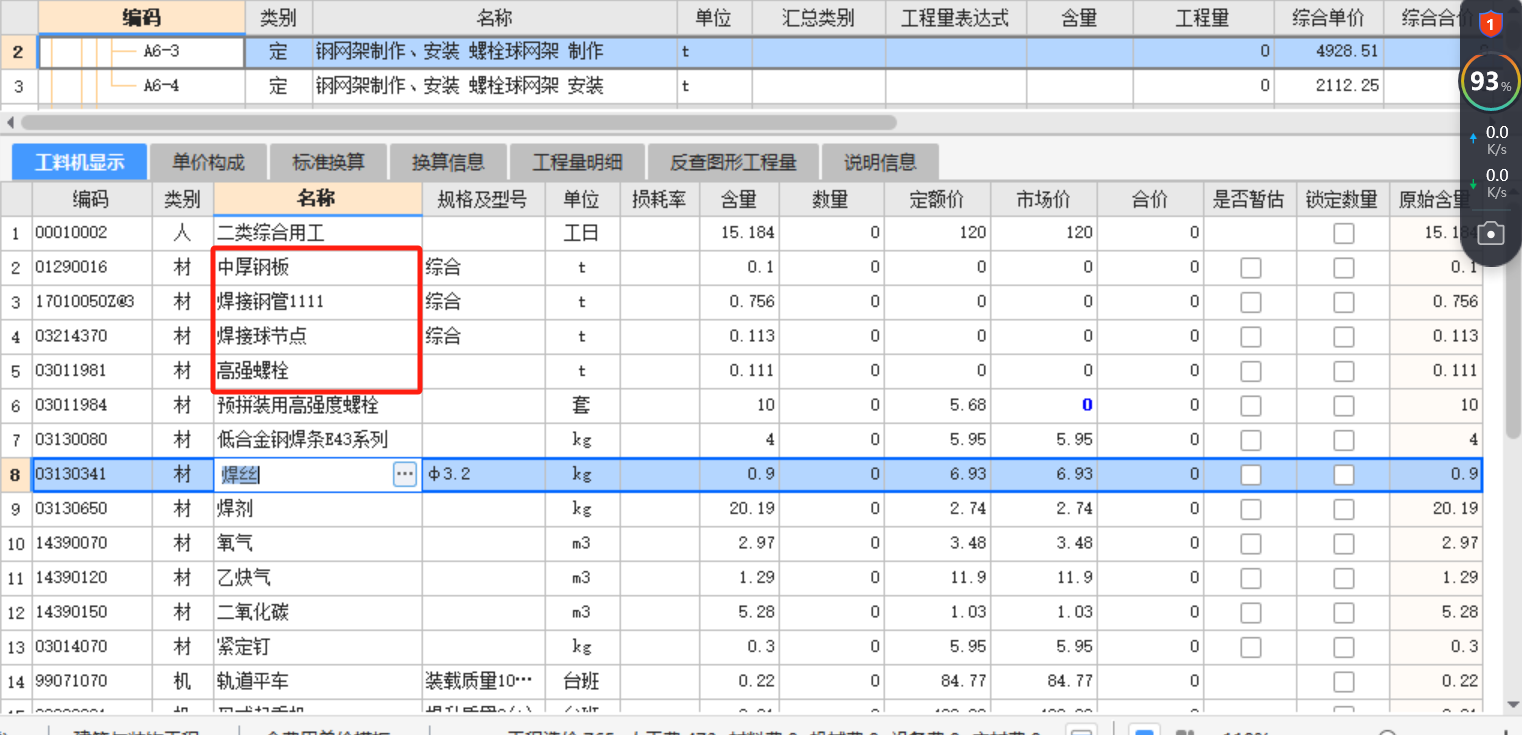Viewport: 1522px width, 735px height.
Task: Click the left arrow of the horizontal scrollbar
Action: click(11, 122)
